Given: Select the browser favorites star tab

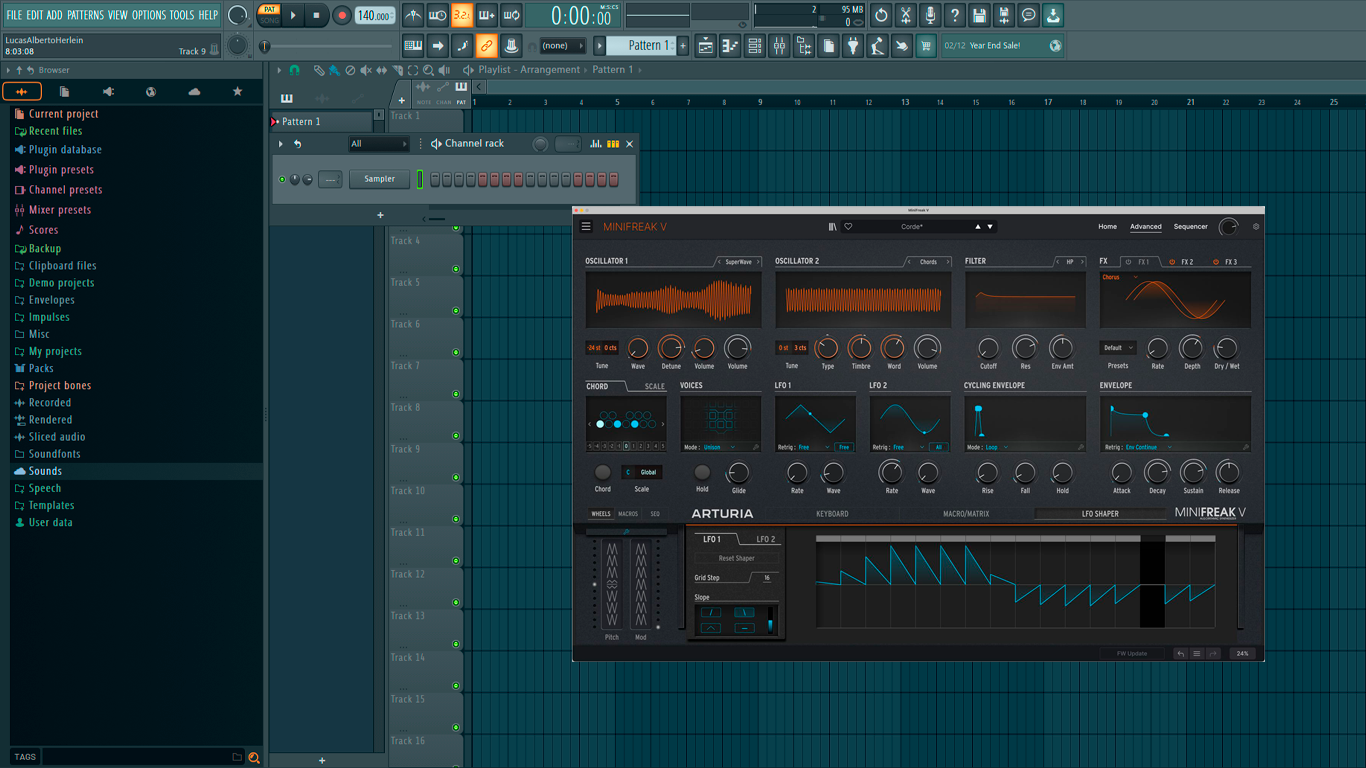Looking at the screenshot, I should click(x=237, y=91).
